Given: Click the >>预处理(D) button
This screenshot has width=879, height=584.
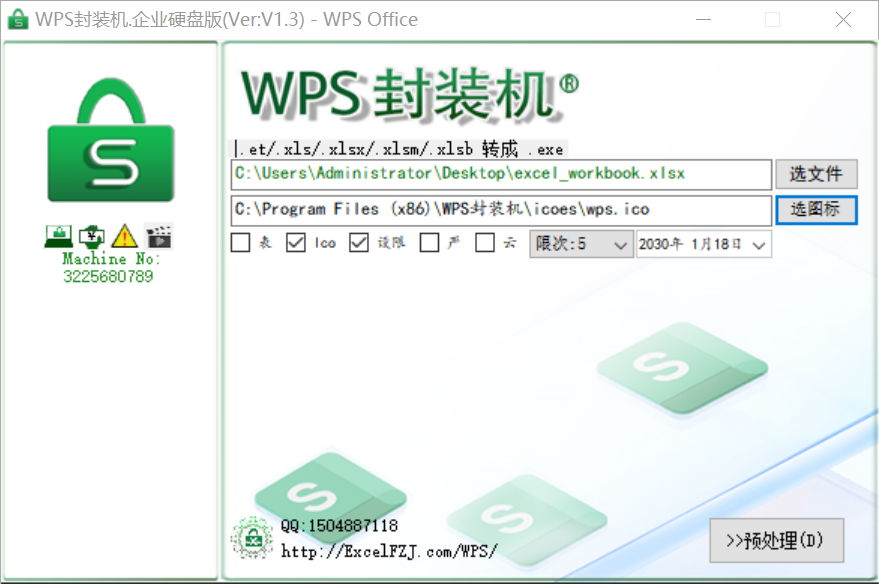Looking at the screenshot, I should point(776,540).
